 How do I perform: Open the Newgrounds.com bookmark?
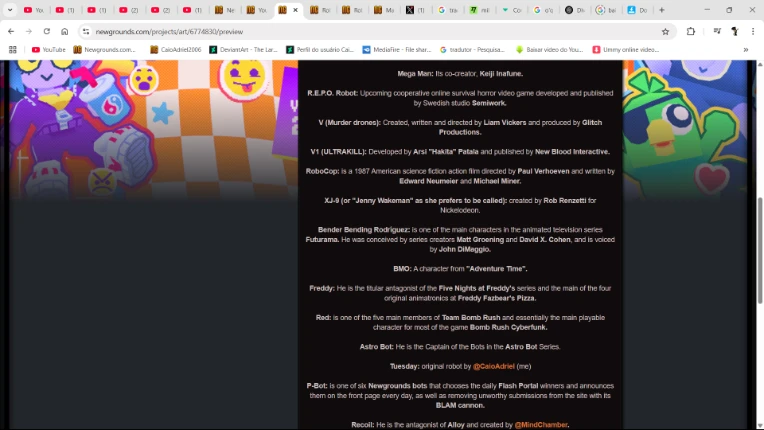(104, 50)
